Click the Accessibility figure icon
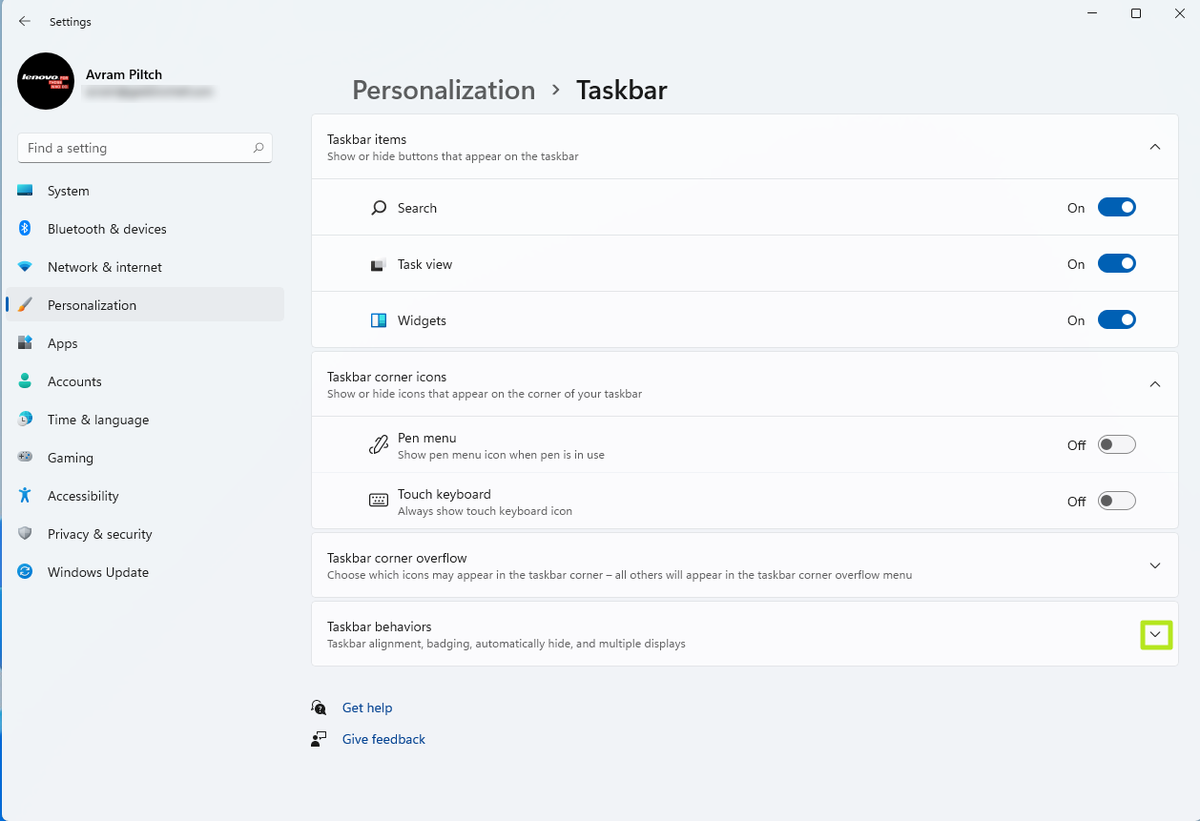Image resolution: width=1200 pixels, height=821 pixels. coord(26,496)
